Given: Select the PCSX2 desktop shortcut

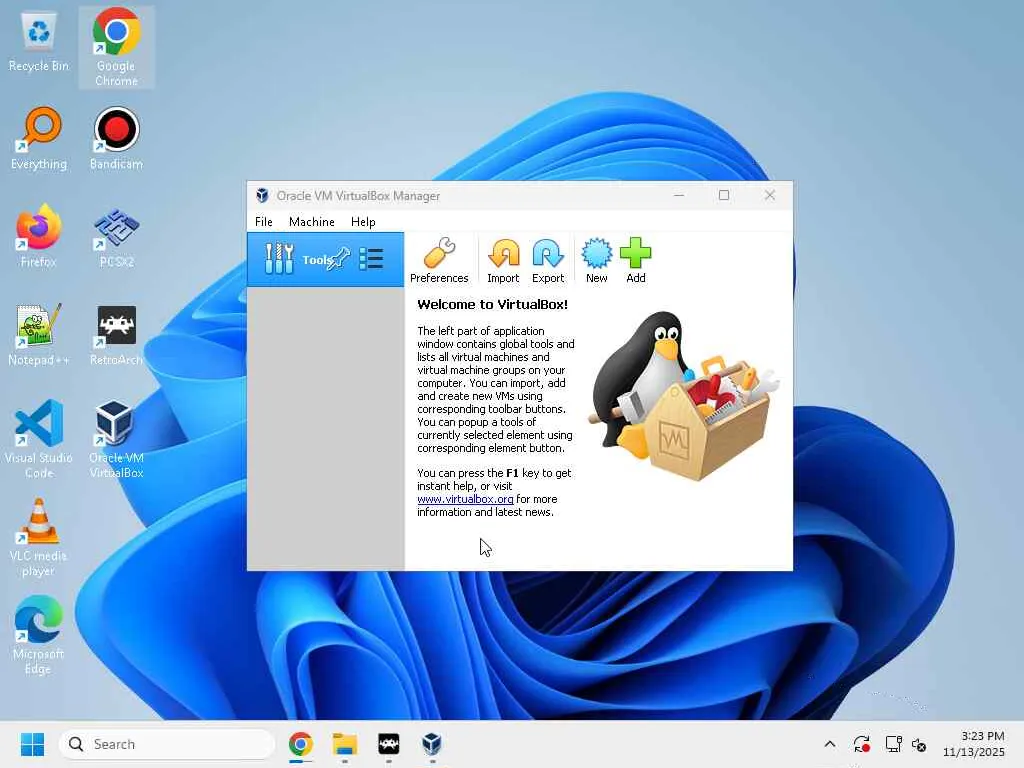Looking at the screenshot, I should pos(116,236).
